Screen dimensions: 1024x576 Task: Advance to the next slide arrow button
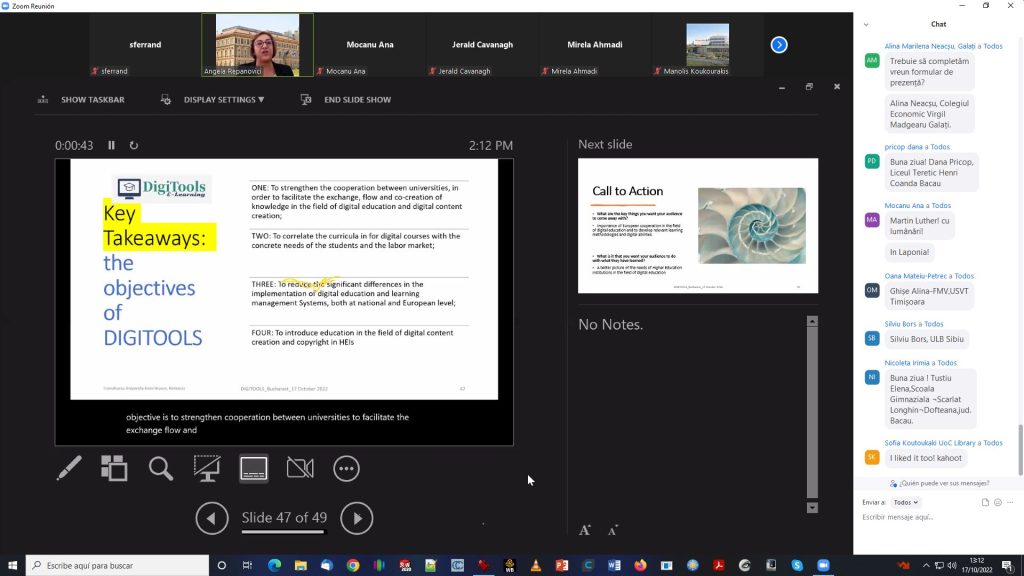point(357,518)
